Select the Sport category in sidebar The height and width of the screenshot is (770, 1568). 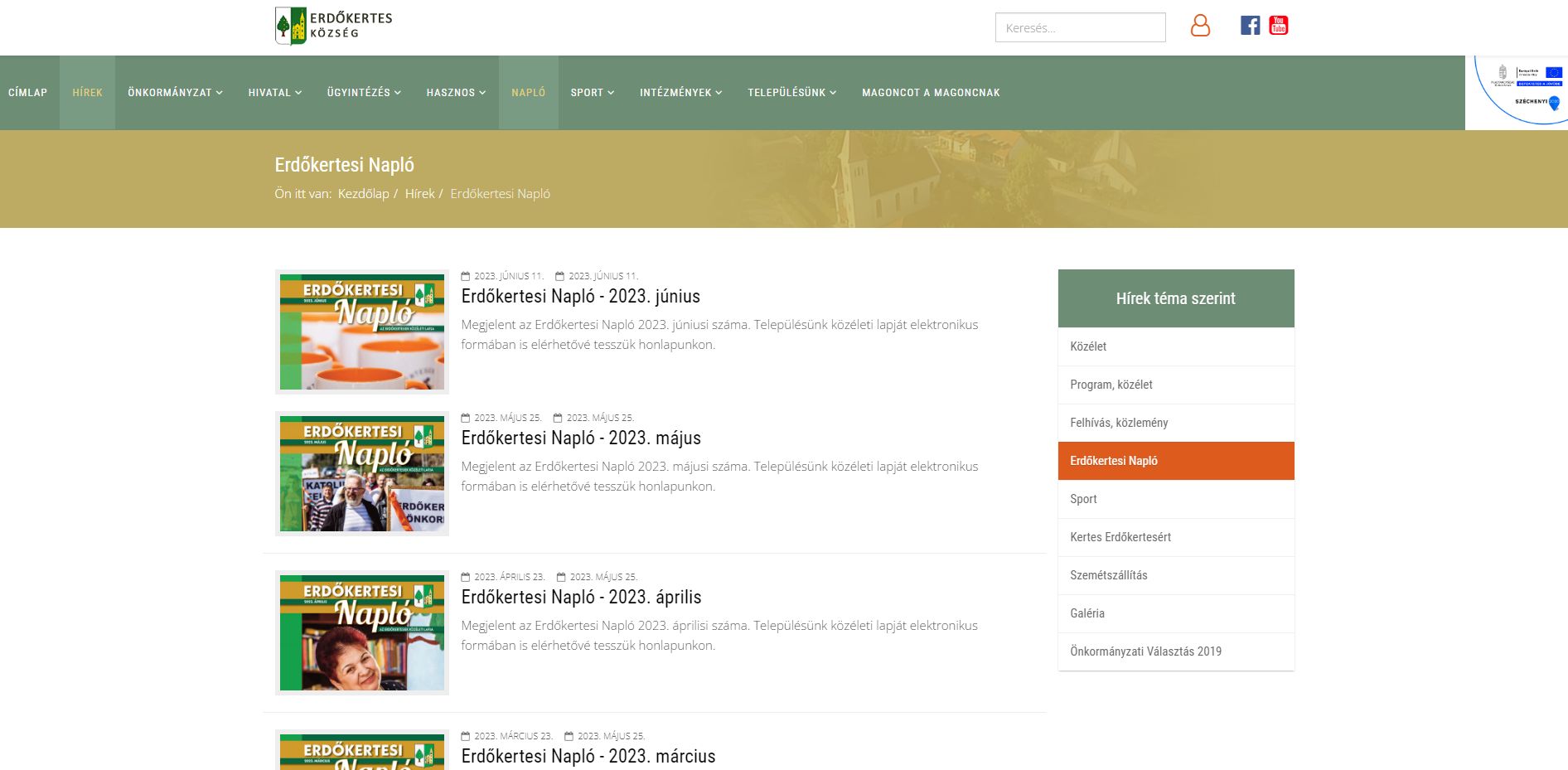[1176, 499]
